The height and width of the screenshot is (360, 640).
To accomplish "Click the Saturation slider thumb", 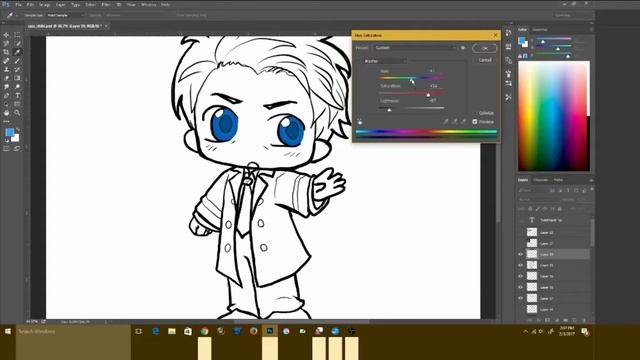I will tap(428, 95).
